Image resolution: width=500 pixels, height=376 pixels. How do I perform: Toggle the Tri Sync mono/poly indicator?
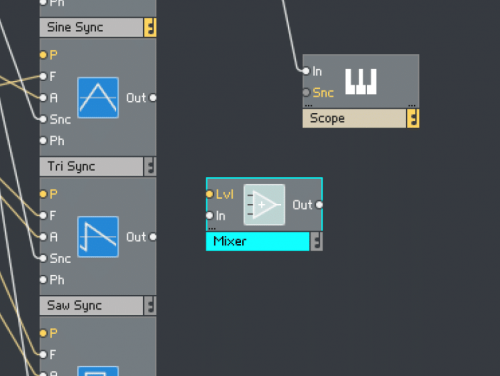point(150,166)
